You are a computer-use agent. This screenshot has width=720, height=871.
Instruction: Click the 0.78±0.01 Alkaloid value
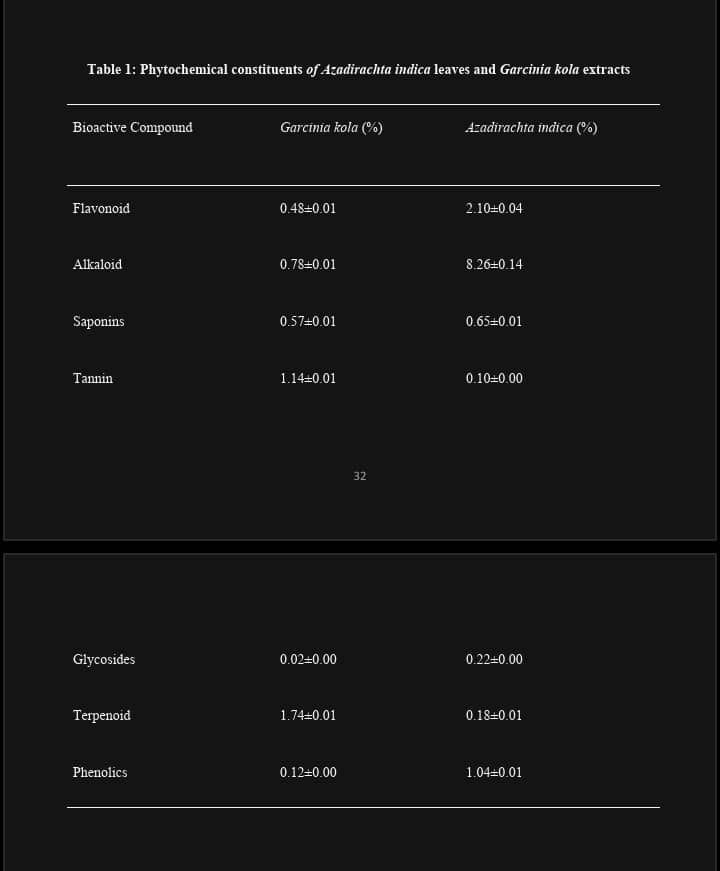pyautogui.click(x=308, y=265)
